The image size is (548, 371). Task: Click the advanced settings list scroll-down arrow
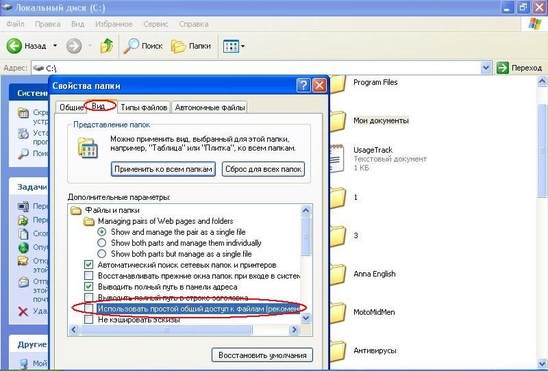click(305, 318)
